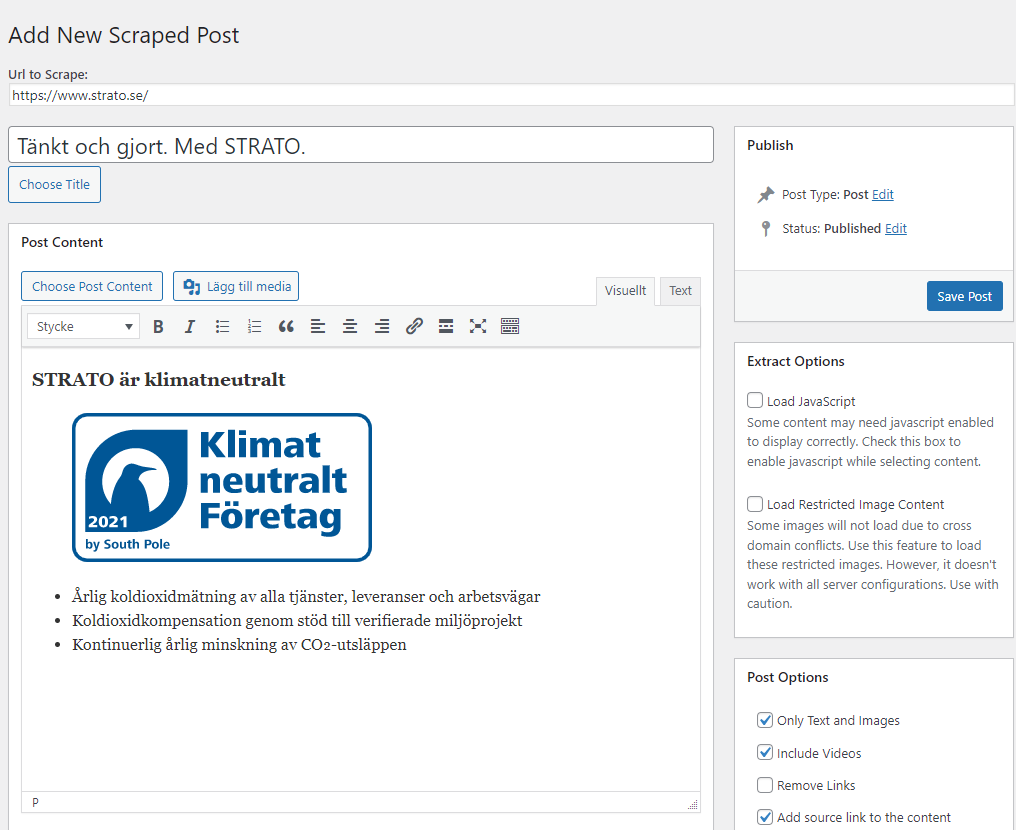1016x830 pixels.
Task: Switch to the Text editor tab
Action: [680, 291]
